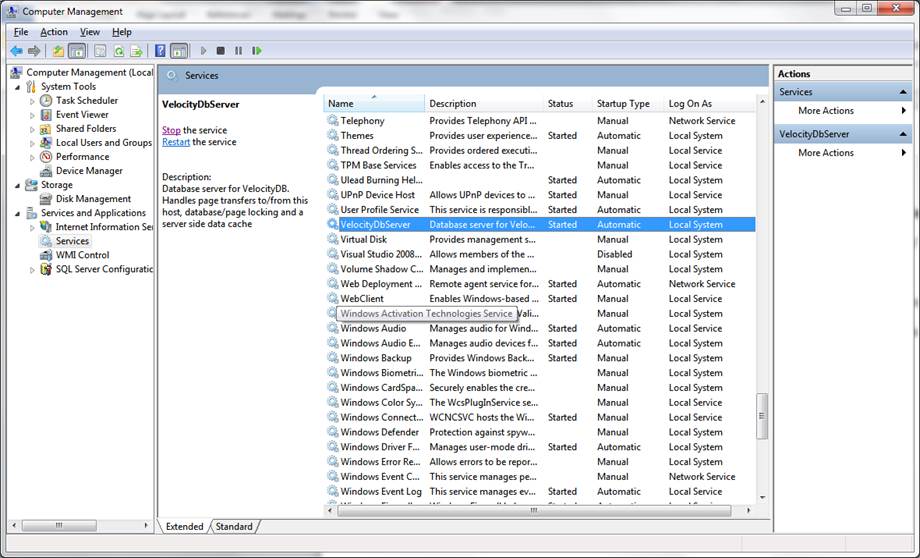Image resolution: width=920 pixels, height=558 pixels.
Task: Click the Refresh toolbar icon
Action: click(119, 51)
